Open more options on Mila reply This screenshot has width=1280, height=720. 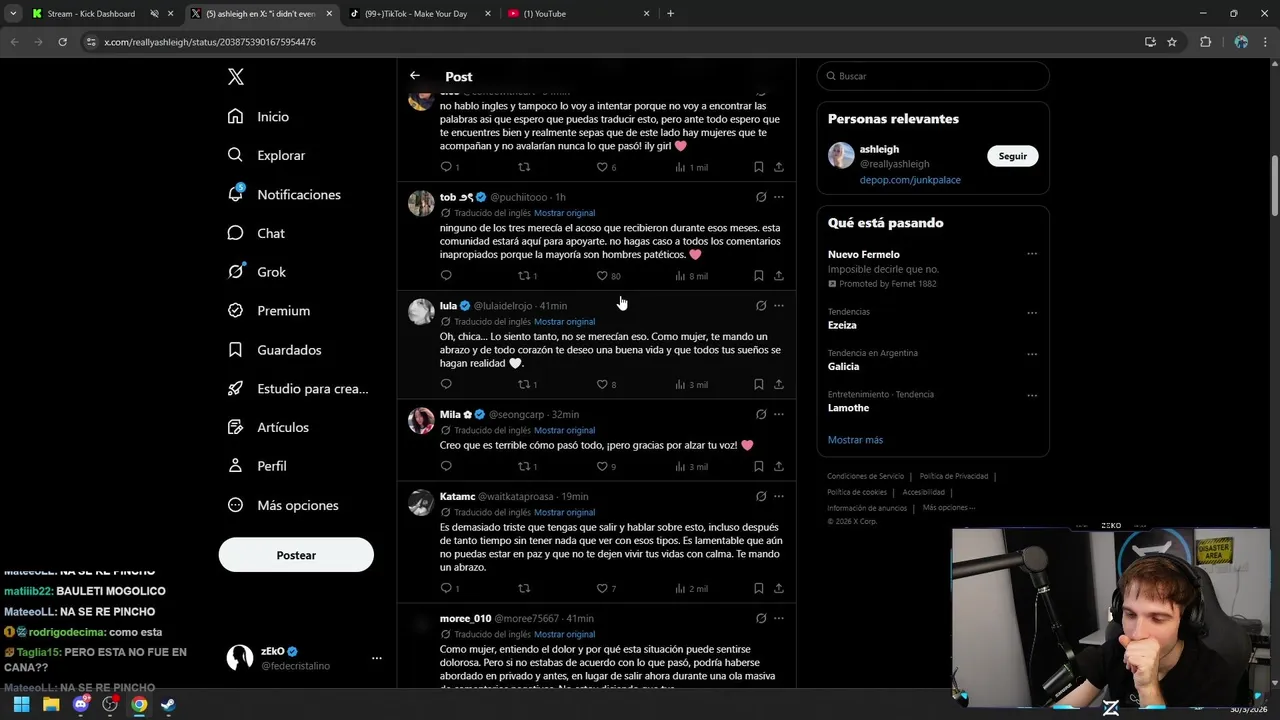tap(779, 414)
